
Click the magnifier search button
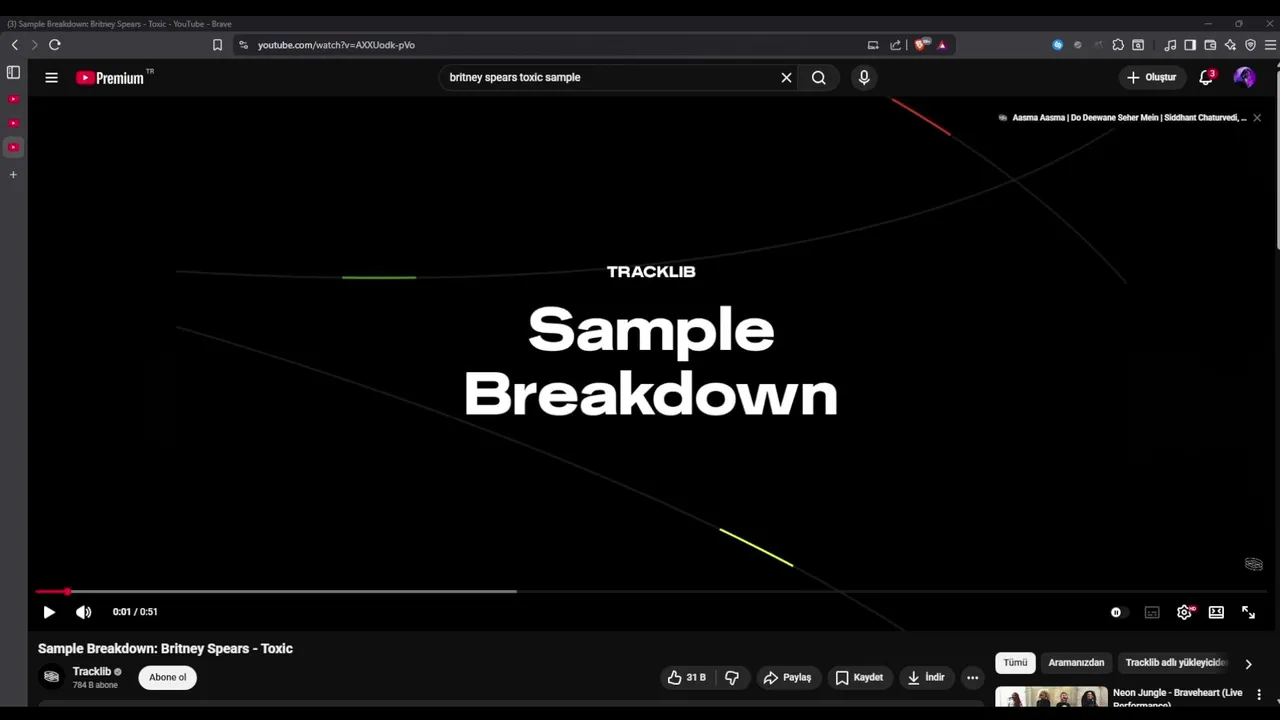819,77
